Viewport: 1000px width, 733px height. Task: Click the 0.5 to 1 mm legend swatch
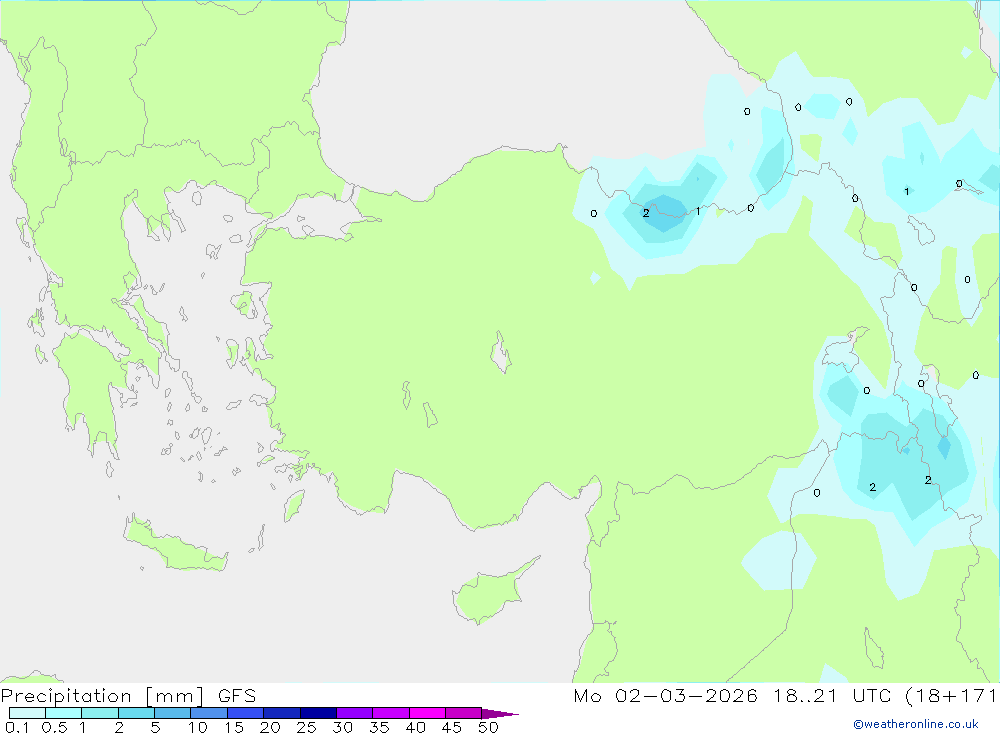pyautogui.click(x=64, y=713)
